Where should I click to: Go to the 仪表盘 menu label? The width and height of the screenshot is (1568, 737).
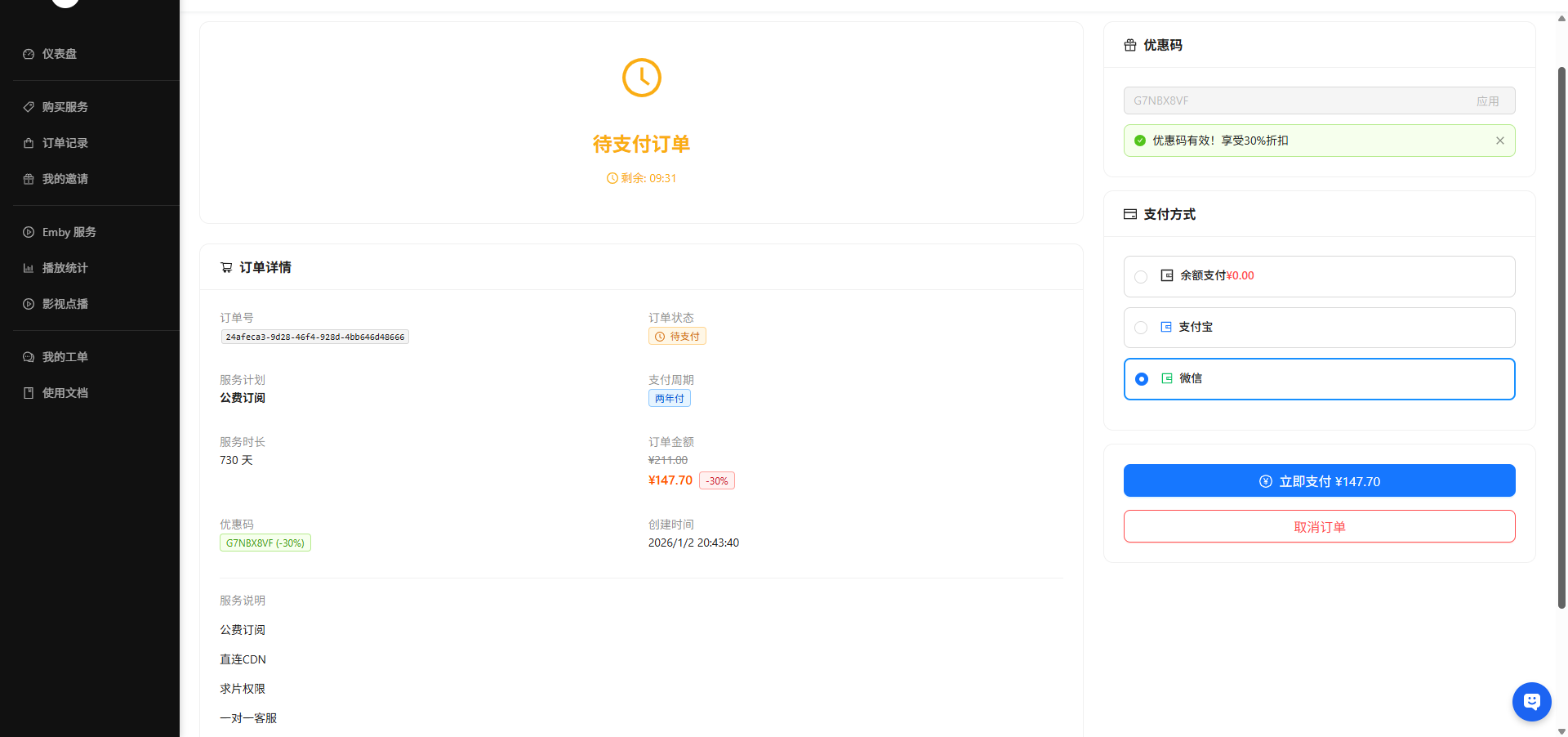click(60, 54)
